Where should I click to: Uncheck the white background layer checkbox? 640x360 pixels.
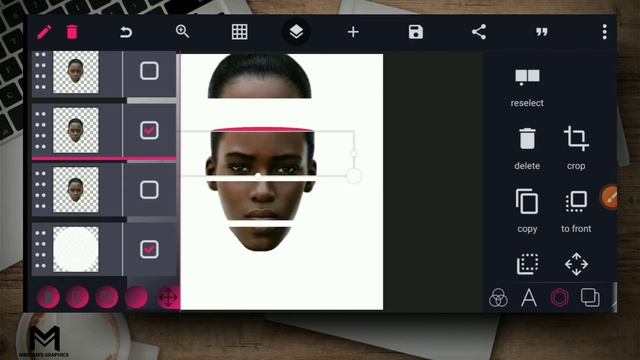pyautogui.click(x=149, y=249)
